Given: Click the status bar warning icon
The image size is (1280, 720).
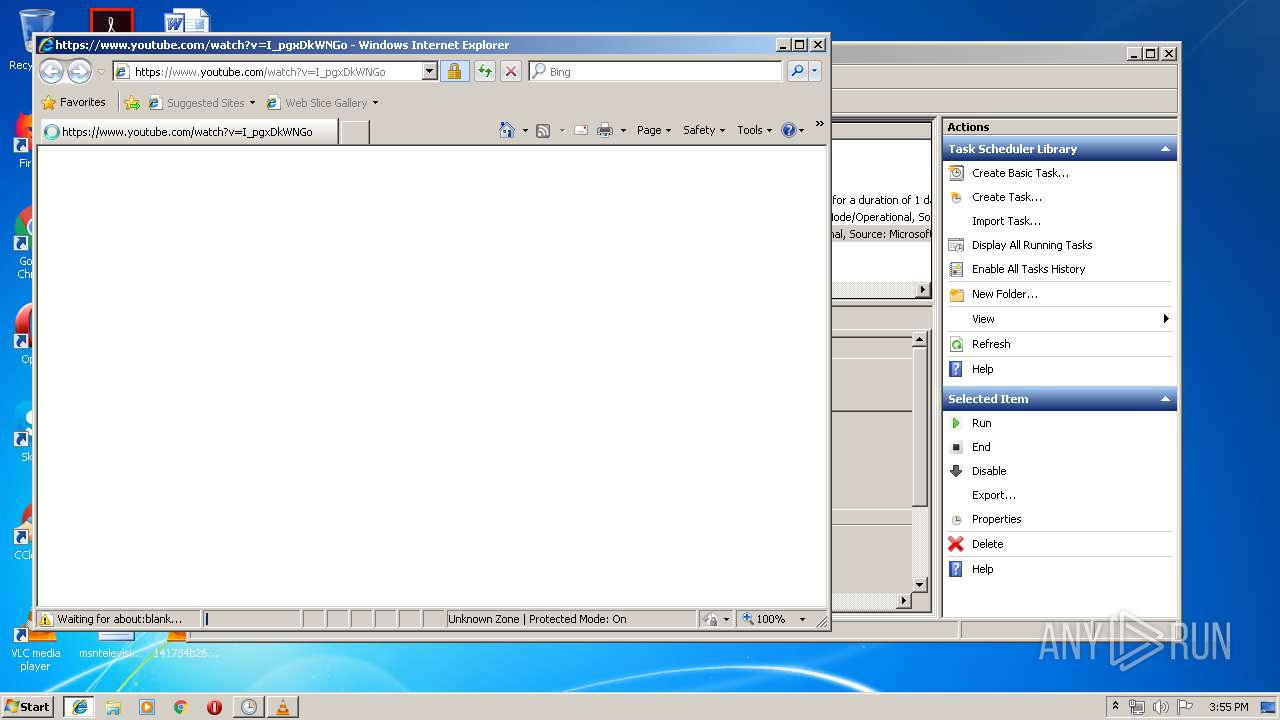Looking at the screenshot, I should coord(46,619).
